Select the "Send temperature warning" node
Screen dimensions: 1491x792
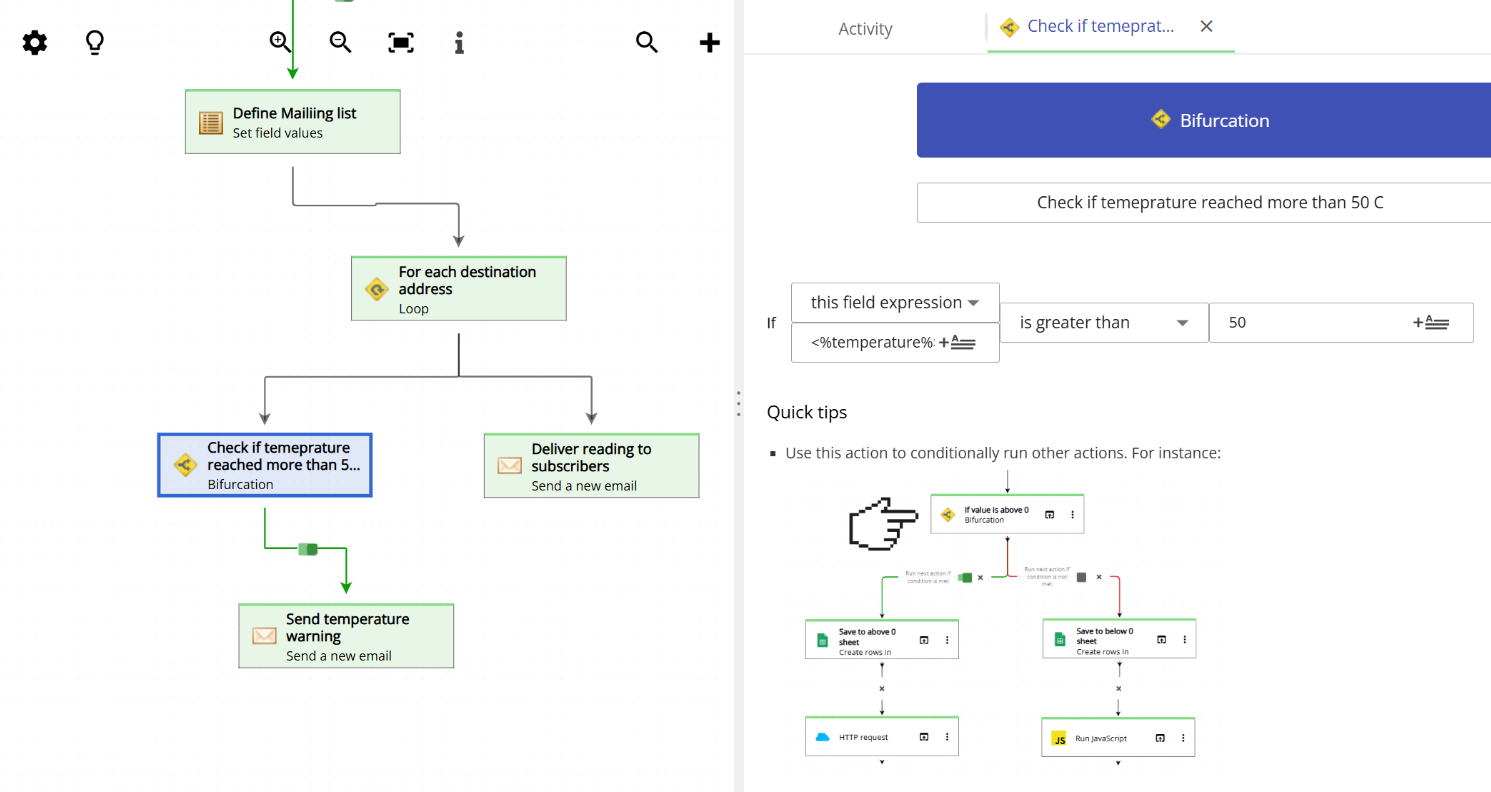[345, 635]
